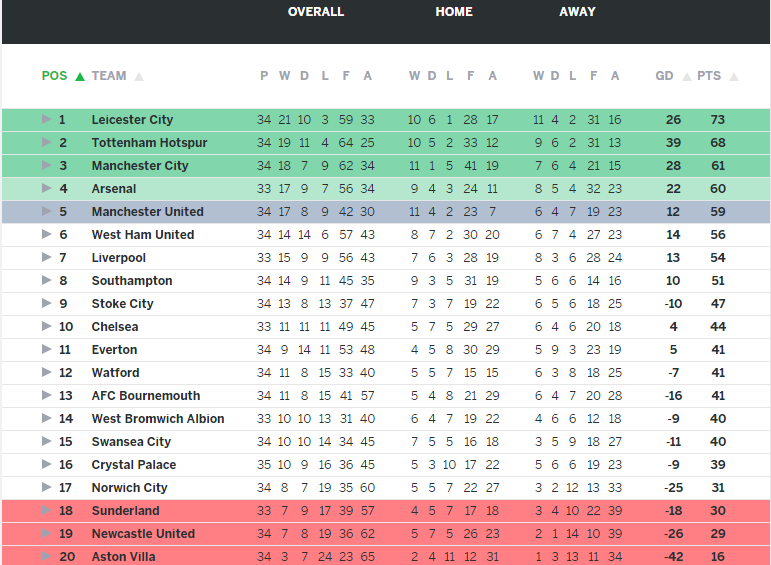
Task: Click the Manchester City team name
Action: (140, 166)
